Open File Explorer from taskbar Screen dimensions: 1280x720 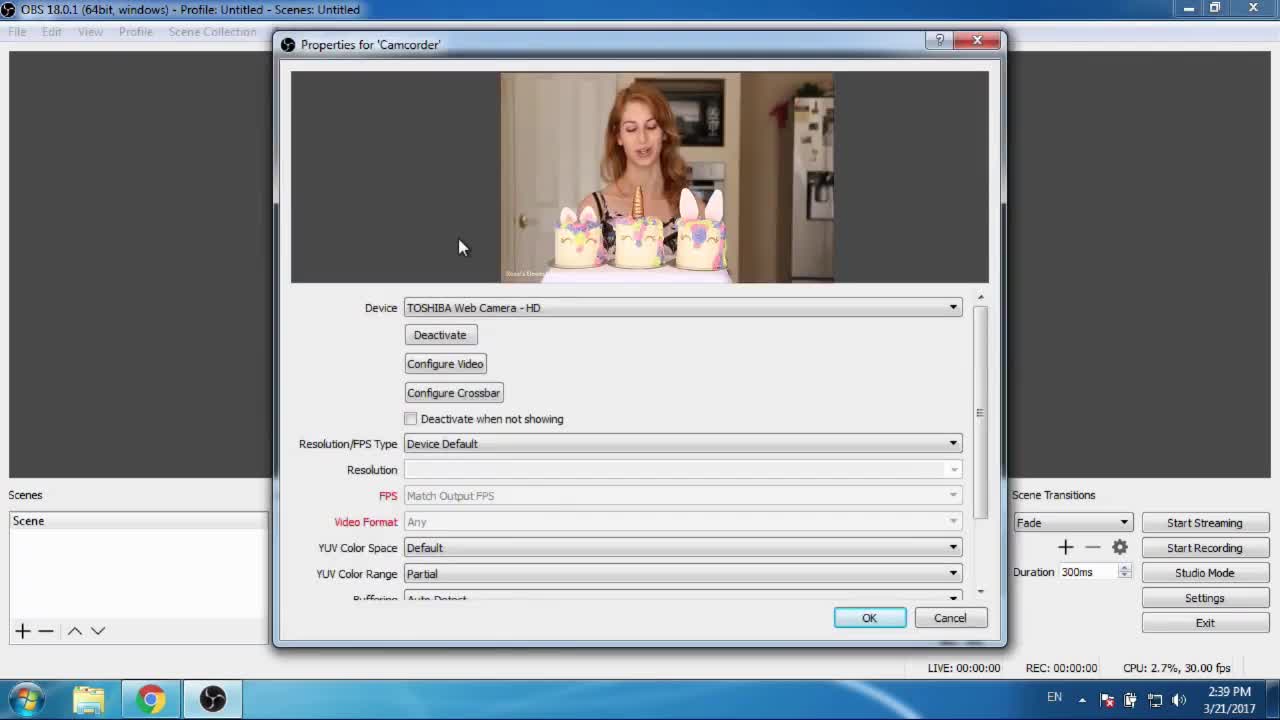tap(89, 699)
